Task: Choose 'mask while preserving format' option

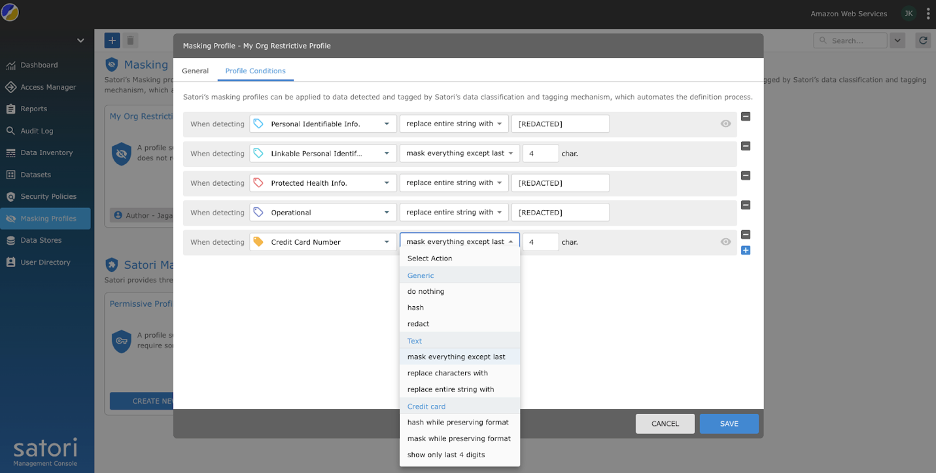Action: click(460, 438)
